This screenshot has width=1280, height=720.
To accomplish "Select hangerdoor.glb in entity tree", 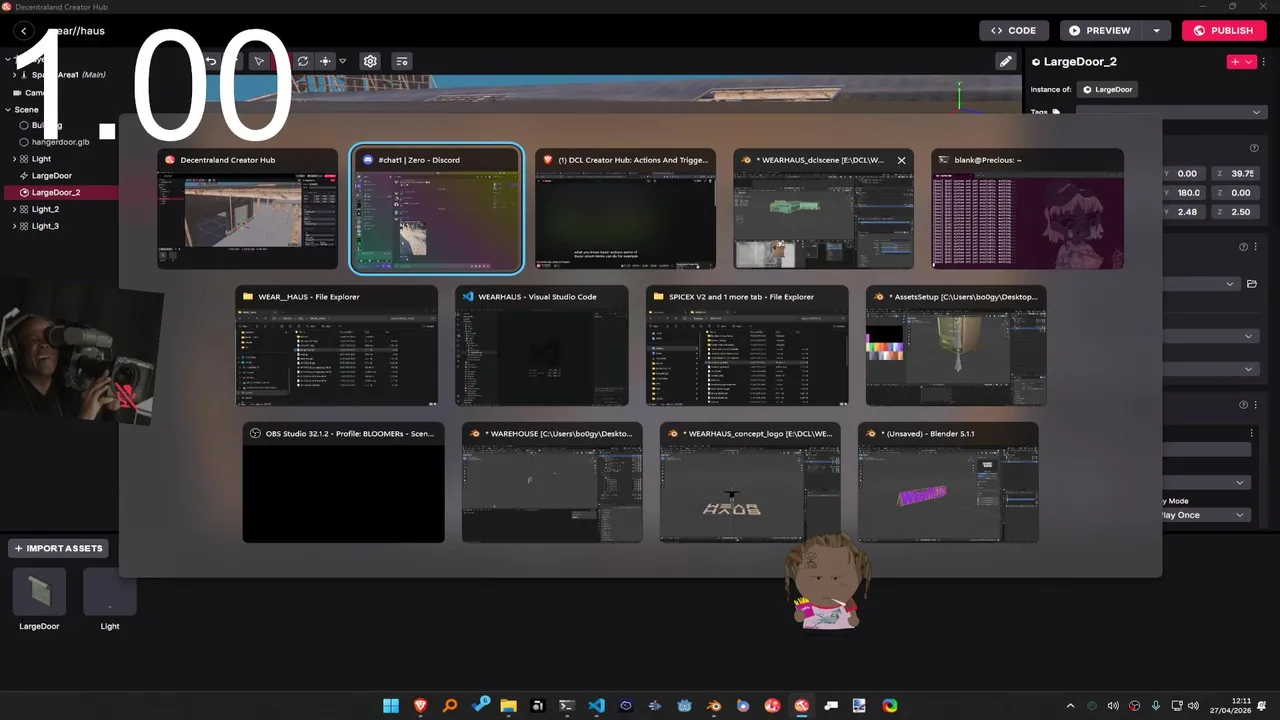I will coord(60,142).
